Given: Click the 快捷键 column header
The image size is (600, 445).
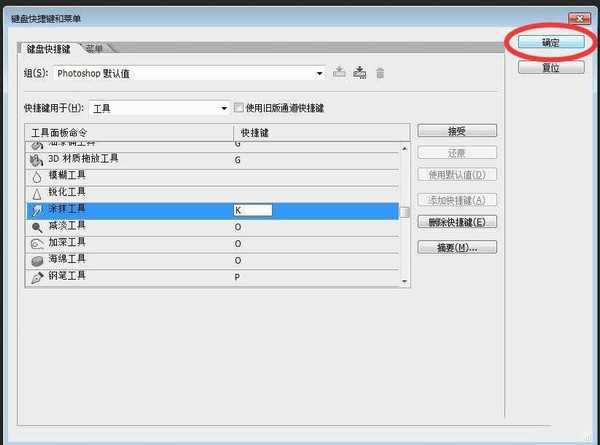Looking at the screenshot, I should [321, 133].
